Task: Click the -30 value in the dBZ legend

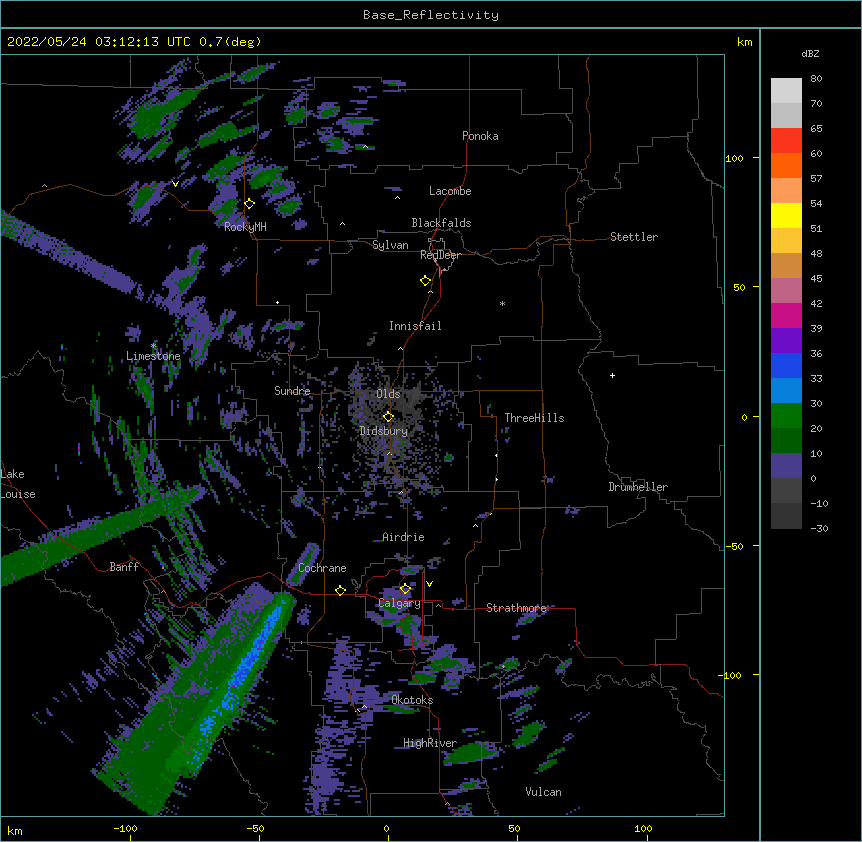Action: (x=819, y=529)
